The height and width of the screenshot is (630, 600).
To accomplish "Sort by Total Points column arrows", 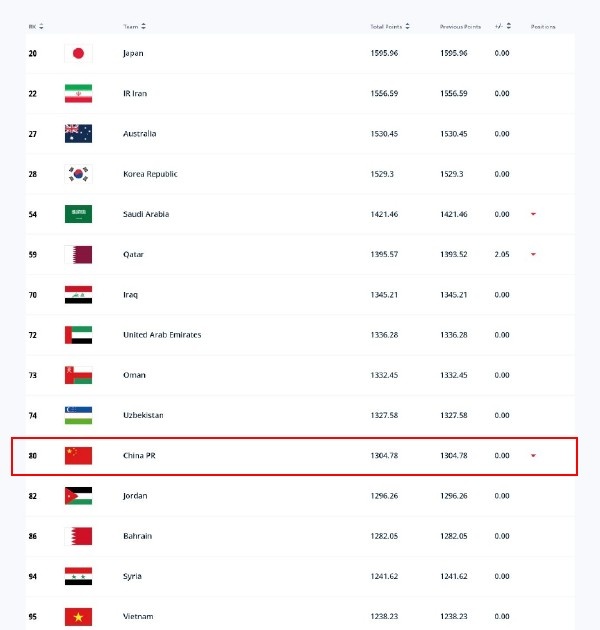I will (408, 27).
